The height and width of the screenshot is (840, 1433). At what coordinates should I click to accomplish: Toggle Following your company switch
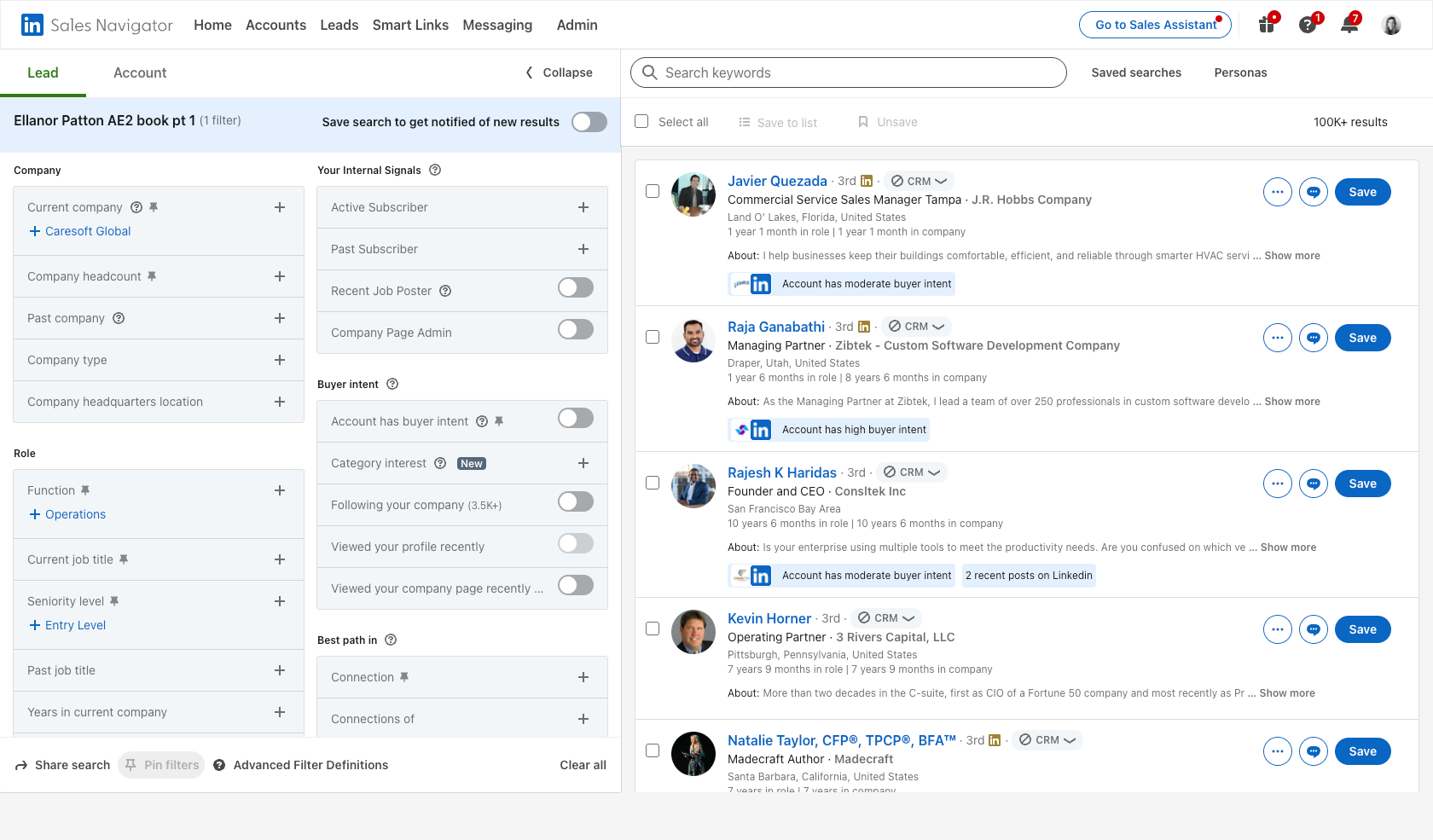point(576,501)
